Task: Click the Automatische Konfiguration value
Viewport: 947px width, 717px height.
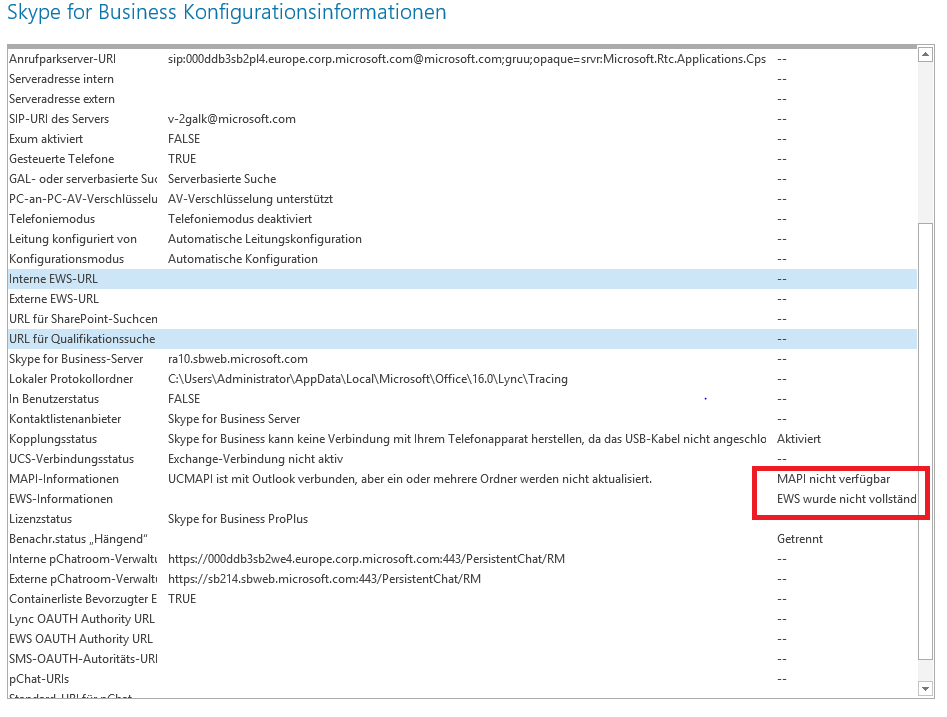Action: (x=243, y=259)
